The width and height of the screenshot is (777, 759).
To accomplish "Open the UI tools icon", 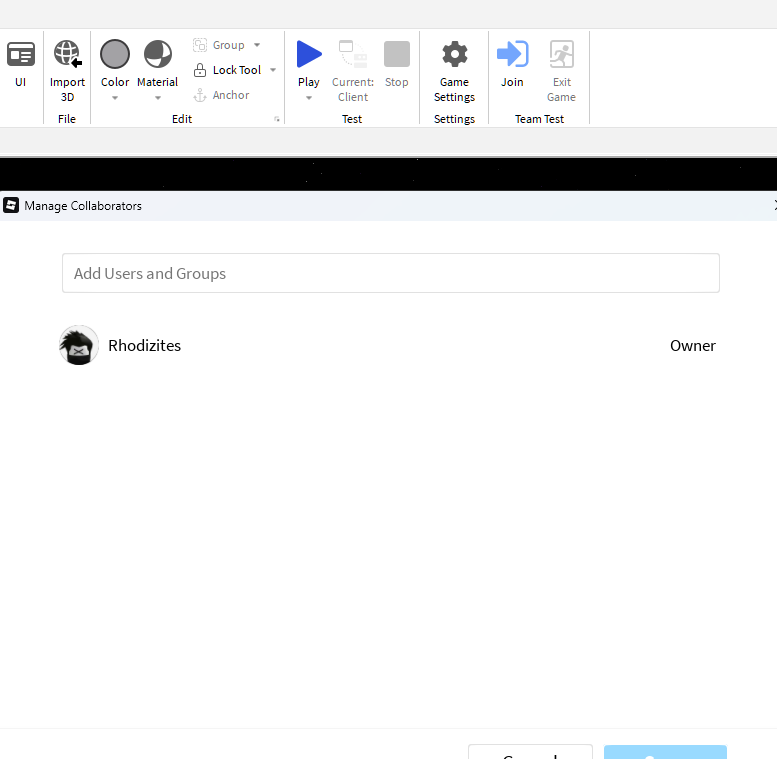I will (x=20, y=55).
